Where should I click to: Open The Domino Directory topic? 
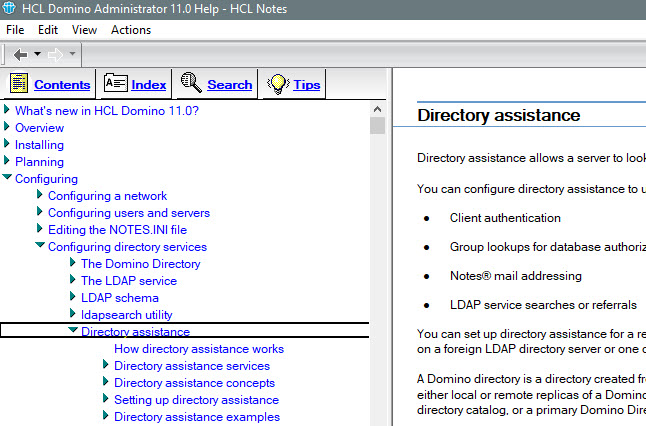(140, 264)
